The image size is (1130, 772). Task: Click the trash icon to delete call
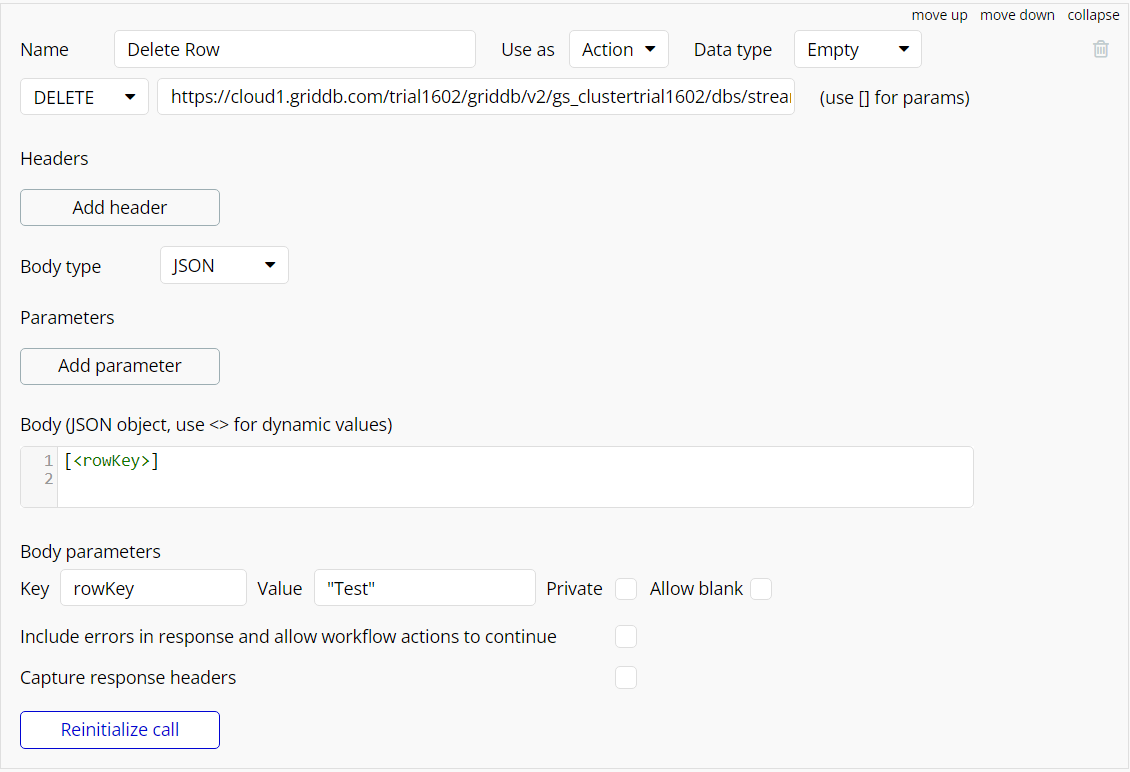tap(1100, 49)
